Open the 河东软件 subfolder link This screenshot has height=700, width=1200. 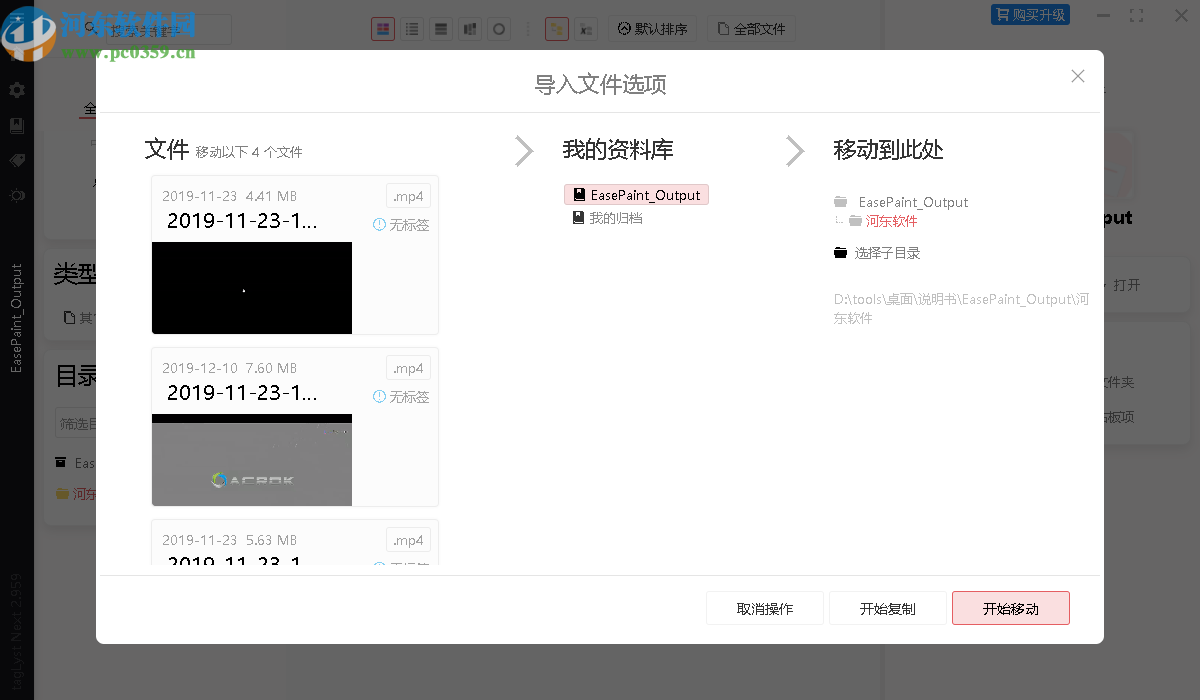click(891, 220)
